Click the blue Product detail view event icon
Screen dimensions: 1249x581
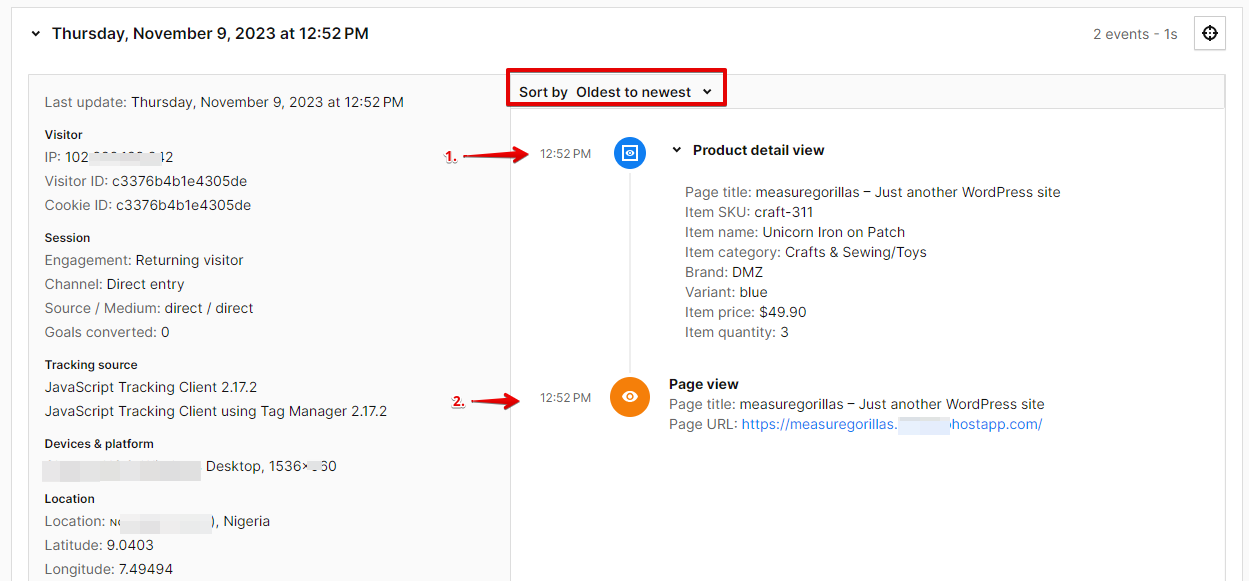tap(629, 153)
